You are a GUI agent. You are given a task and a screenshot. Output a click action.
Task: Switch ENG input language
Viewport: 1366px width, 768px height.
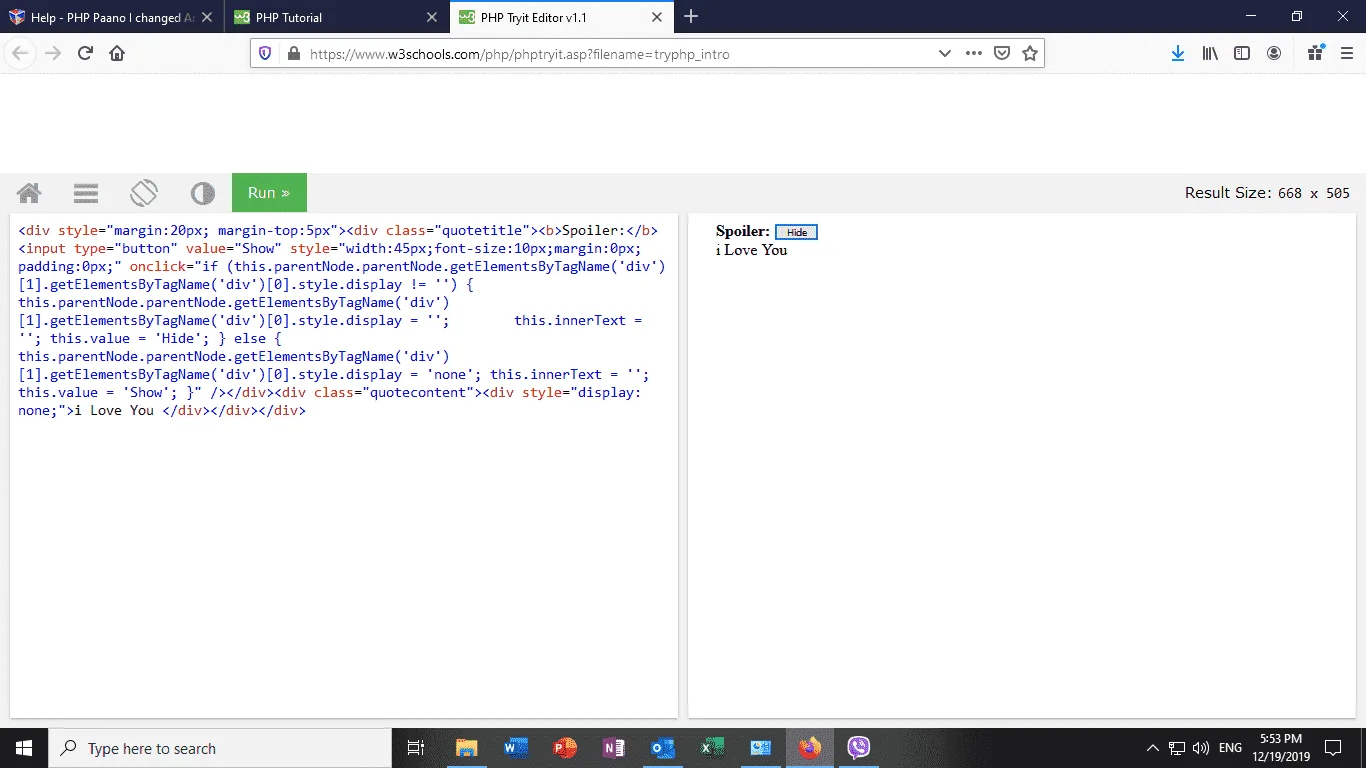(x=1231, y=748)
